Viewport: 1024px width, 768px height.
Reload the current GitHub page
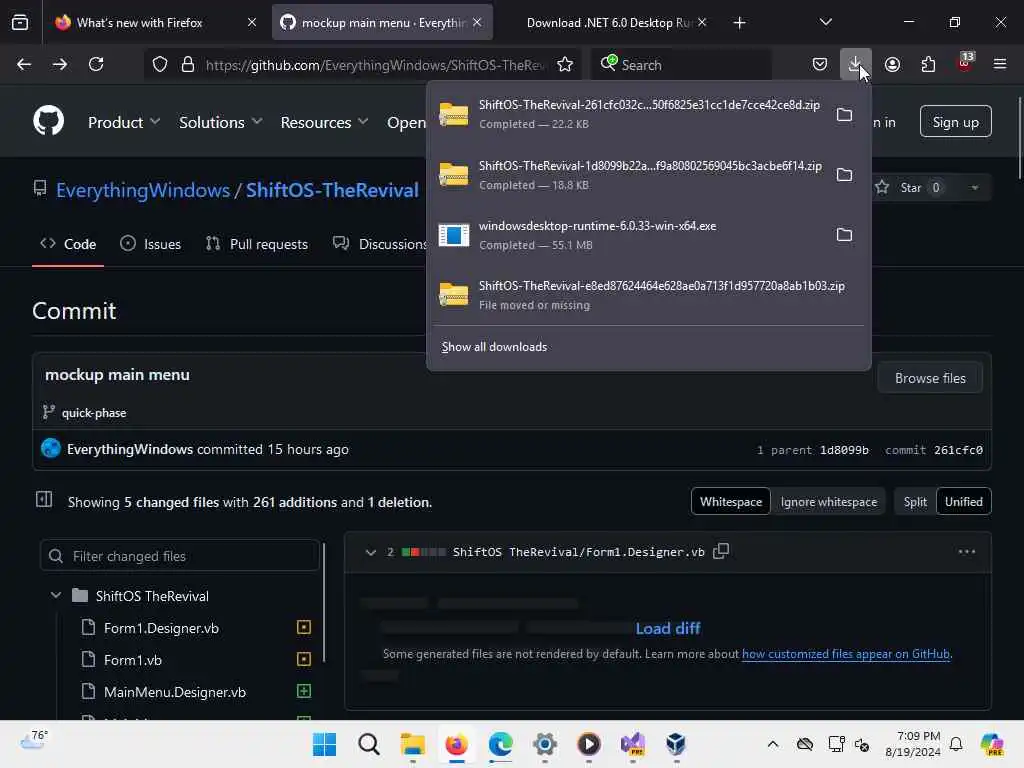click(x=96, y=64)
